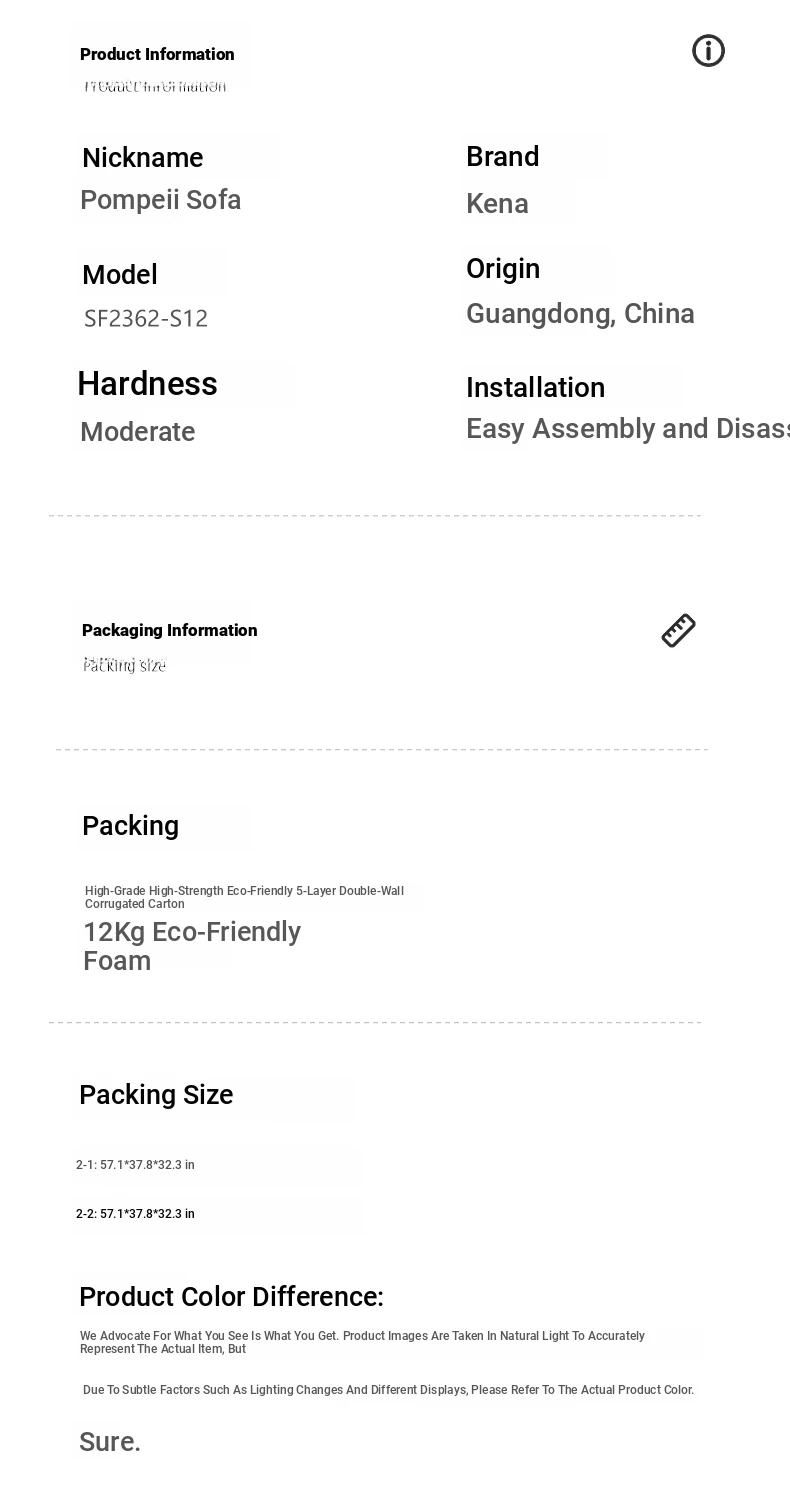Click the Product Color Difference heading
790x1510 pixels.
tap(231, 1297)
